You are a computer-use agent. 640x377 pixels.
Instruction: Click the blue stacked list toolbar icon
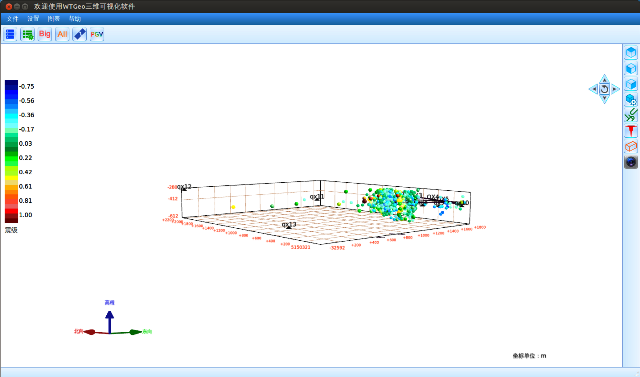click(x=10, y=35)
